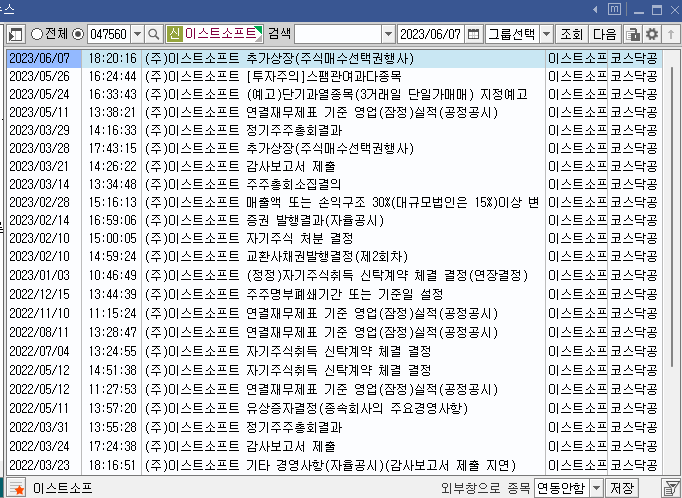Open settings gear in toolbar
This screenshot has height=498, width=682.
(652, 34)
